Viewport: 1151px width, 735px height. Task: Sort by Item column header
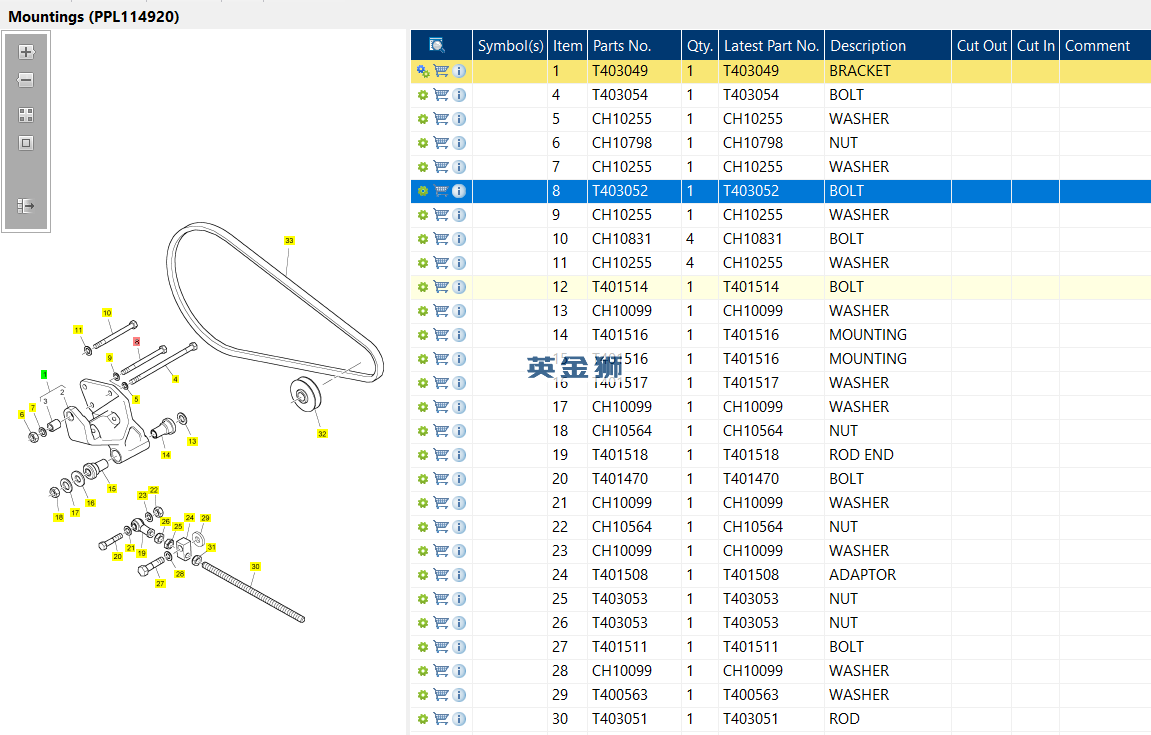[567, 46]
